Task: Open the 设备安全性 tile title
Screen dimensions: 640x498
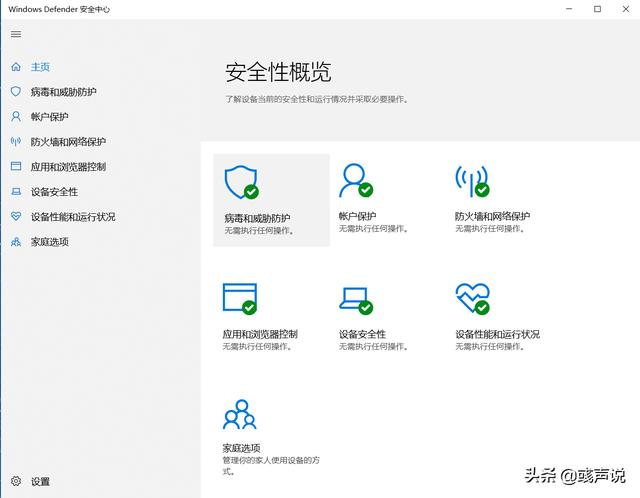Action: (x=362, y=334)
